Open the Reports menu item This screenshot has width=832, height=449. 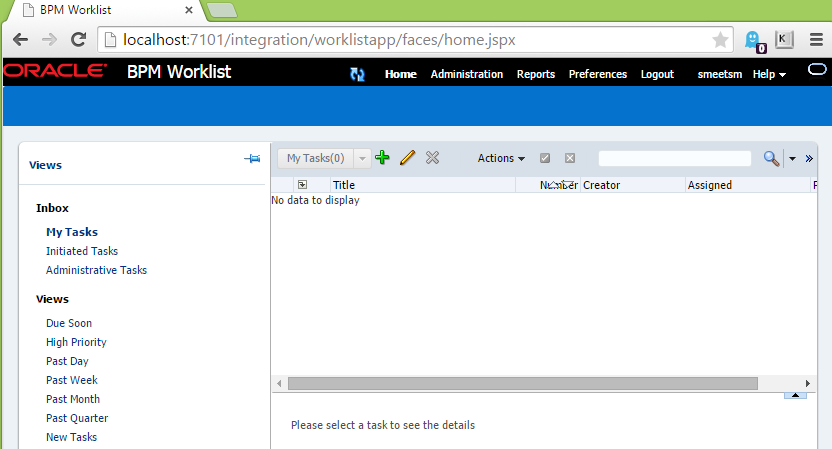[x=536, y=74]
